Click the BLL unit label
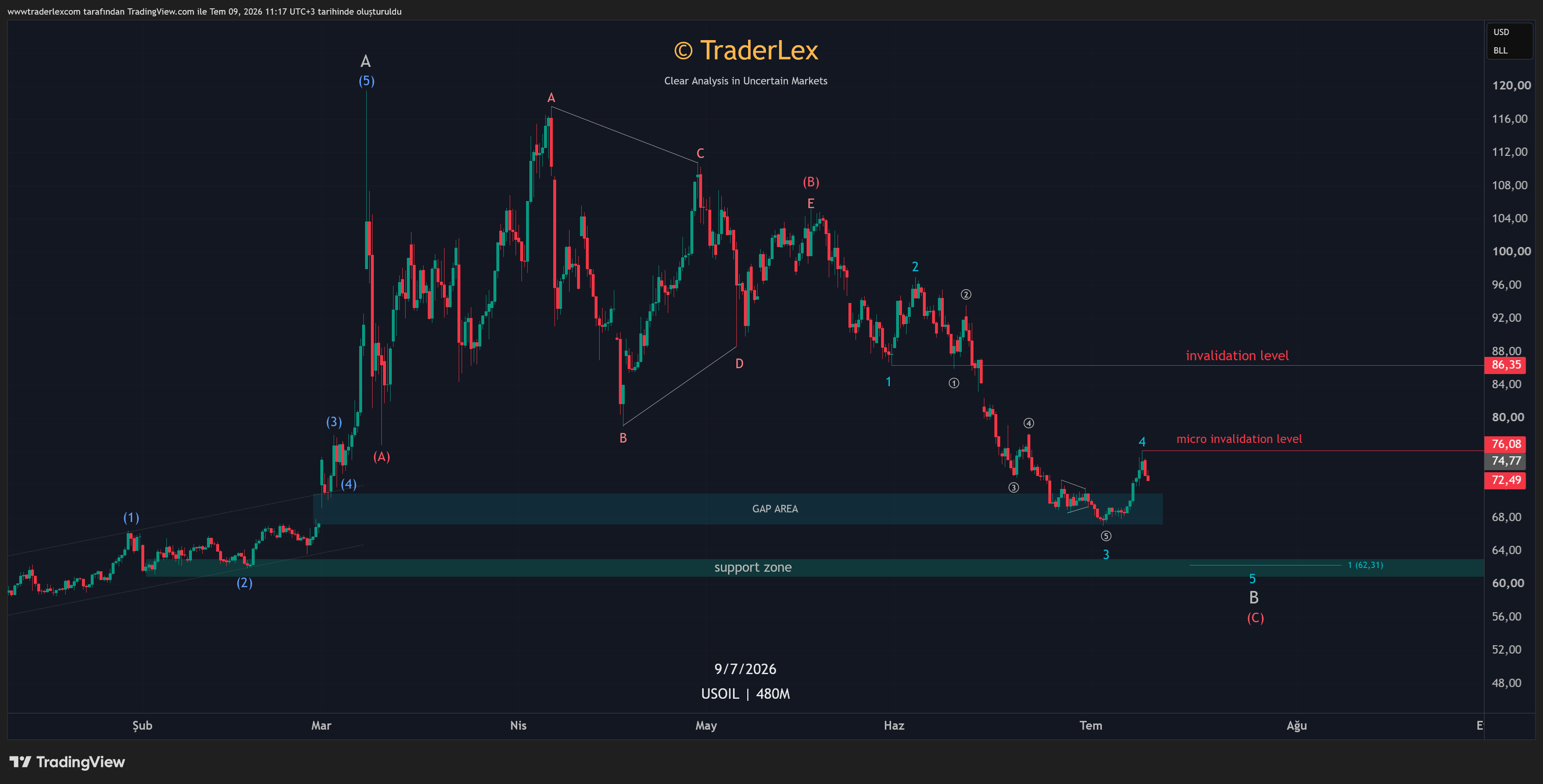The width and height of the screenshot is (1543, 784). (1500, 50)
